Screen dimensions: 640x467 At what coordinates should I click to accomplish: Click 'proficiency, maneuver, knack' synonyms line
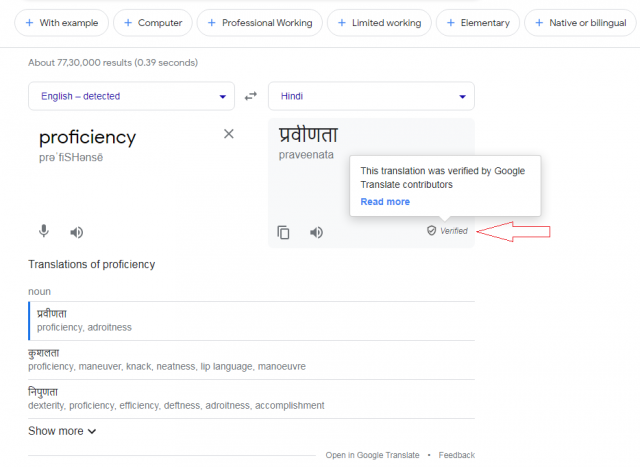click(167, 367)
